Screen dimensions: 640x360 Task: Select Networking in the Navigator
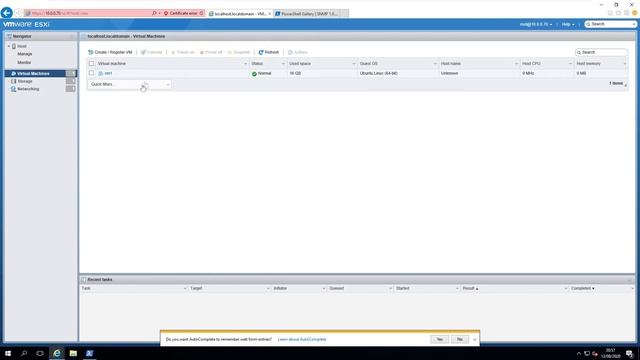(28, 89)
